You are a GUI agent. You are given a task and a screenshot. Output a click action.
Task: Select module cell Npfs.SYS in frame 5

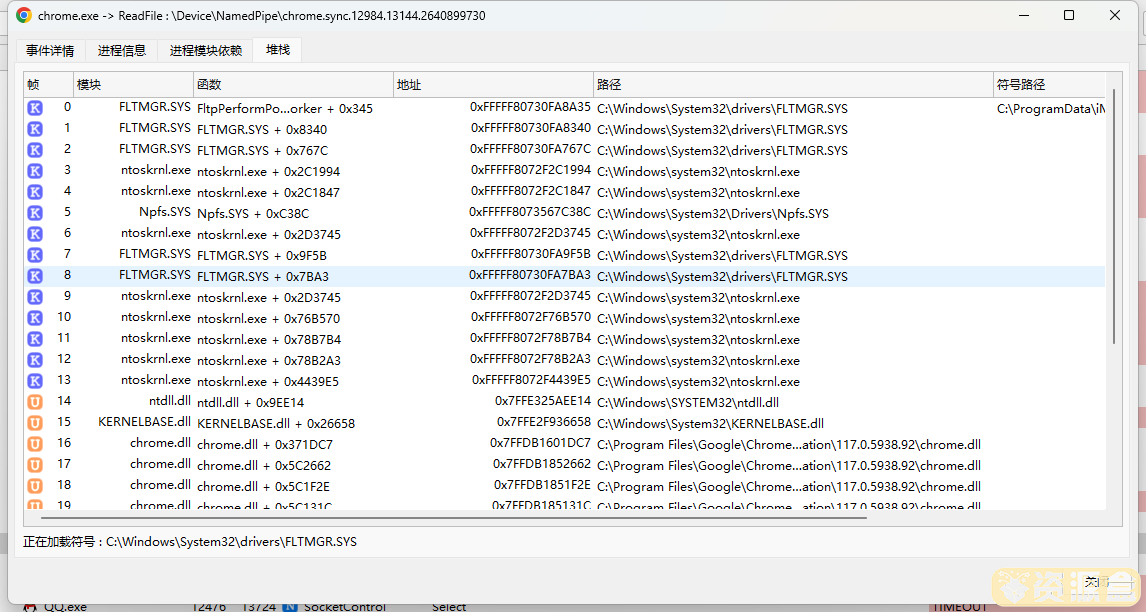coord(164,212)
